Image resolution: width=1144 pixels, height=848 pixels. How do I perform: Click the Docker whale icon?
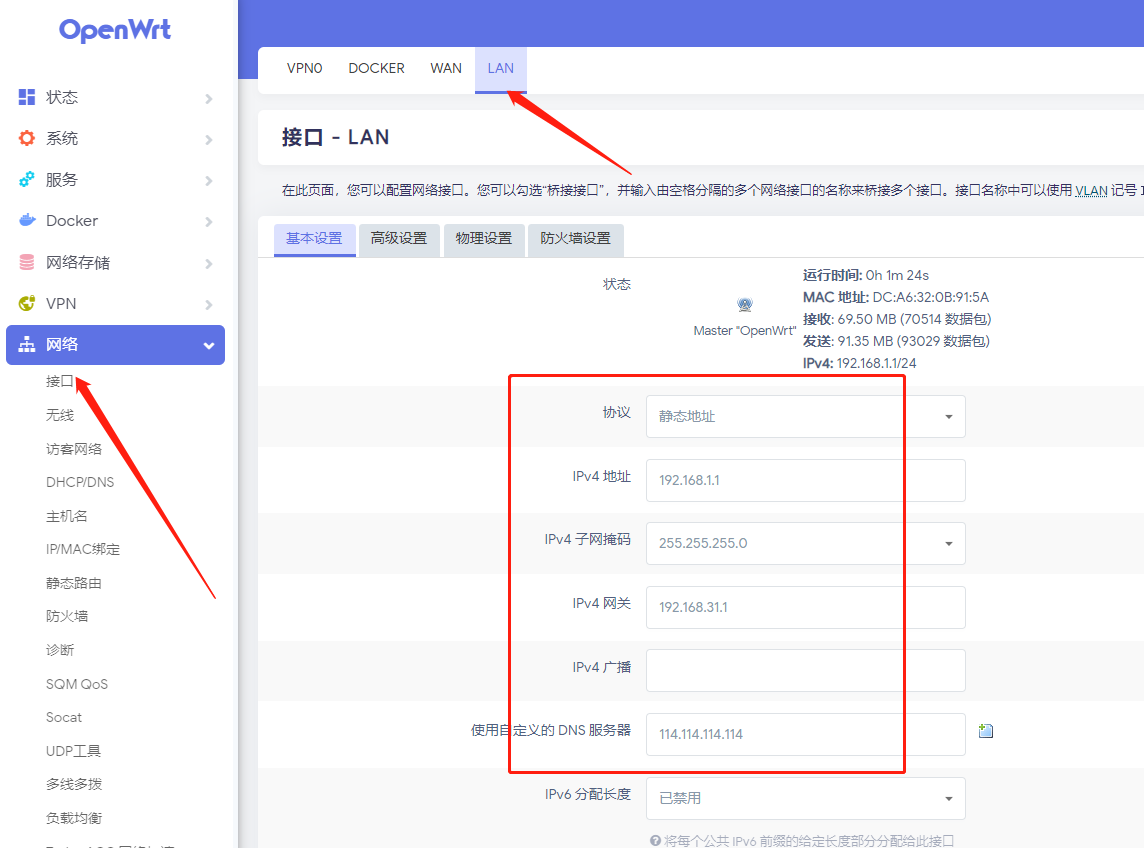click(27, 221)
